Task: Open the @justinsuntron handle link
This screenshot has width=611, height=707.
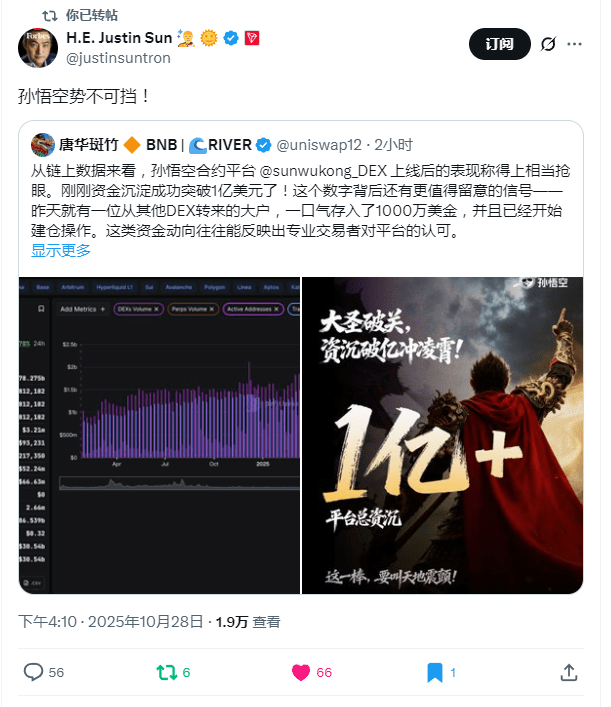Action: pos(119,58)
